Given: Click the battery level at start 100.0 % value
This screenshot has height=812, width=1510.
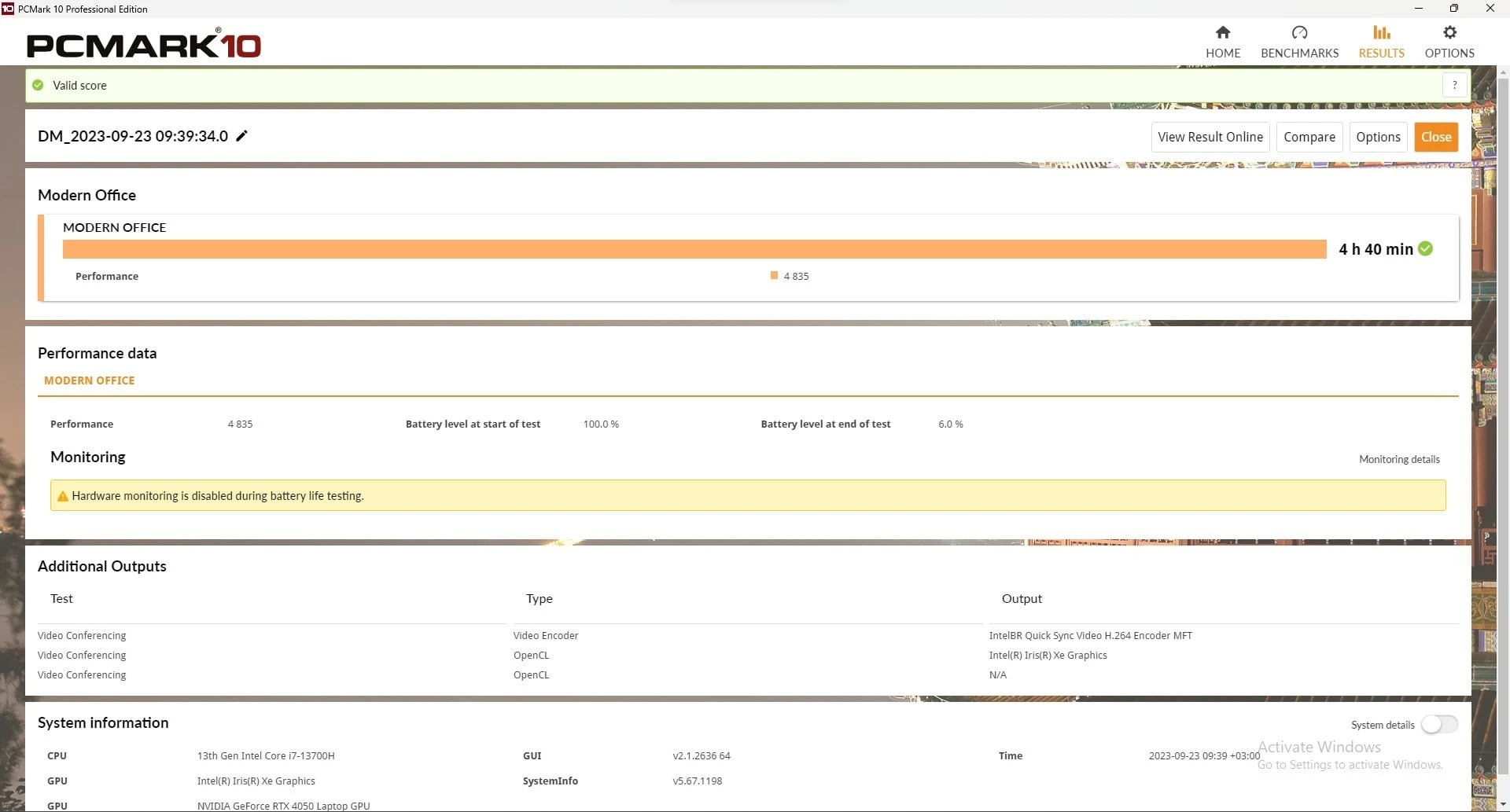Looking at the screenshot, I should click(x=601, y=424).
